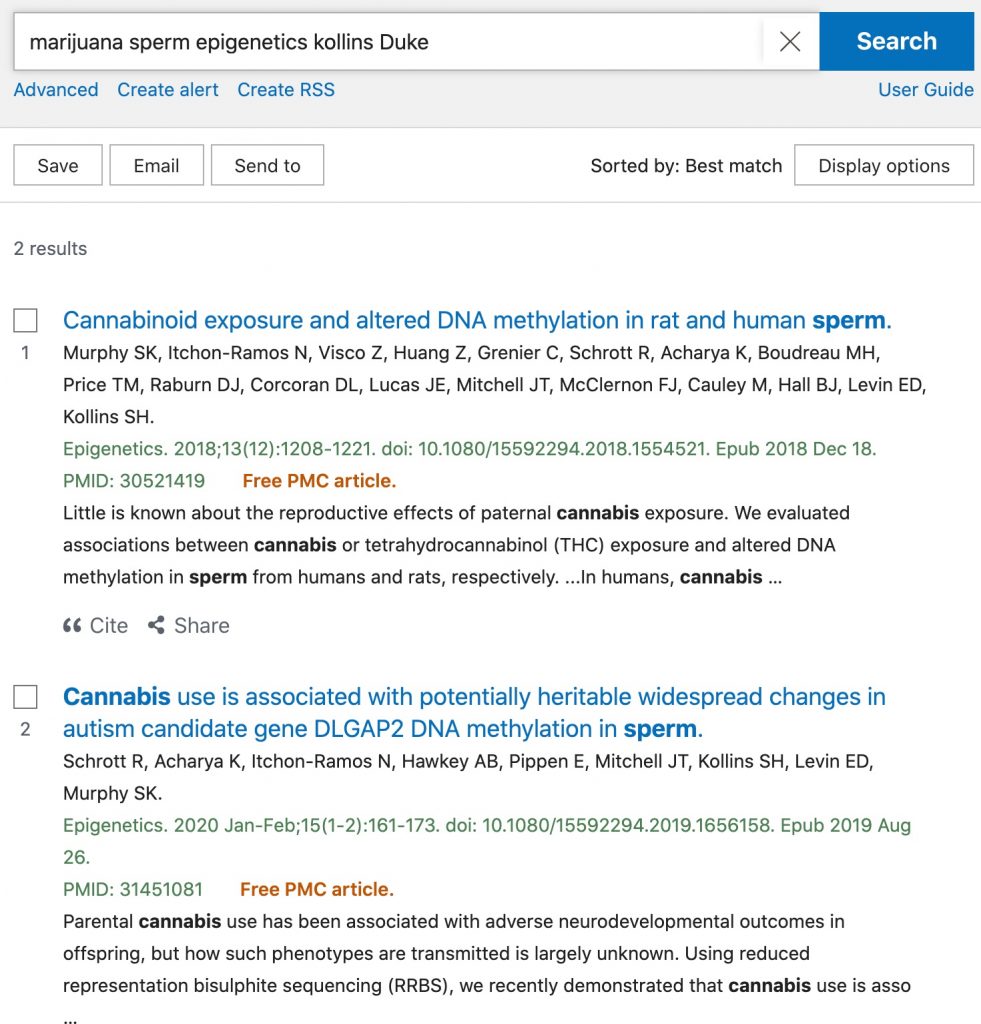Create an RSS feed for this search
The image size is (981, 1024).
[x=286, y=89]
